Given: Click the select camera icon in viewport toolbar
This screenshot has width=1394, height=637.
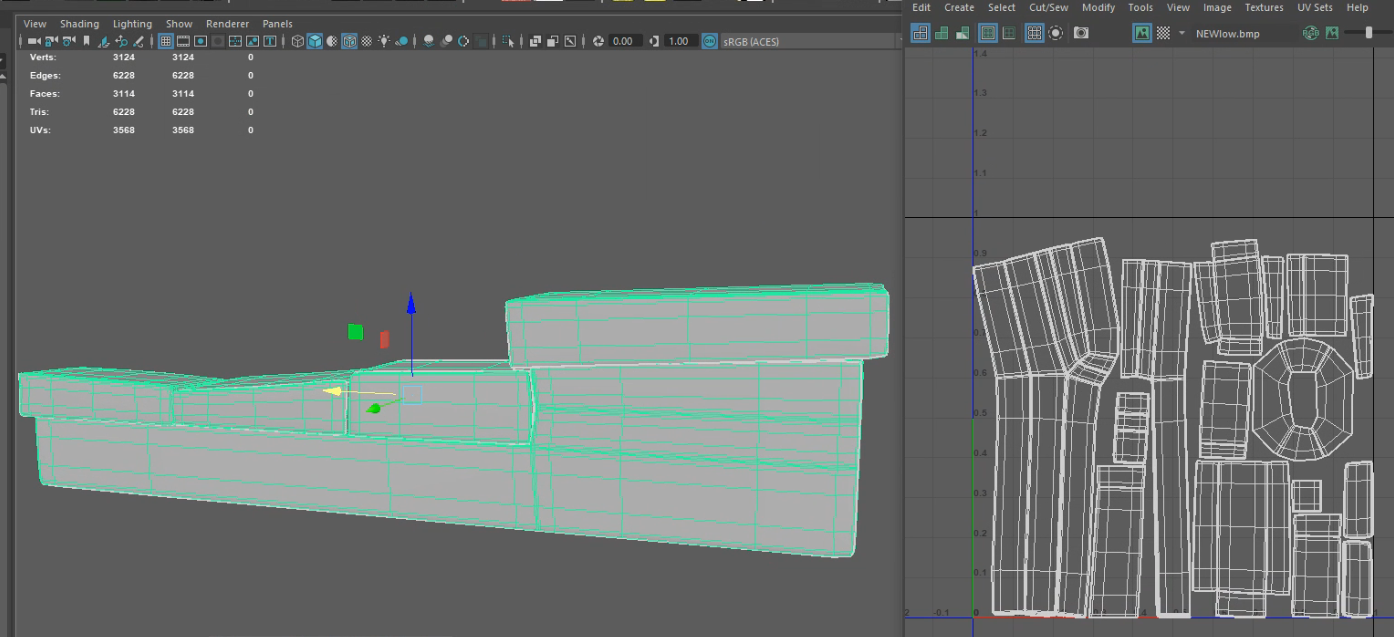Looking at the screenshot, I should click(34, 41).
